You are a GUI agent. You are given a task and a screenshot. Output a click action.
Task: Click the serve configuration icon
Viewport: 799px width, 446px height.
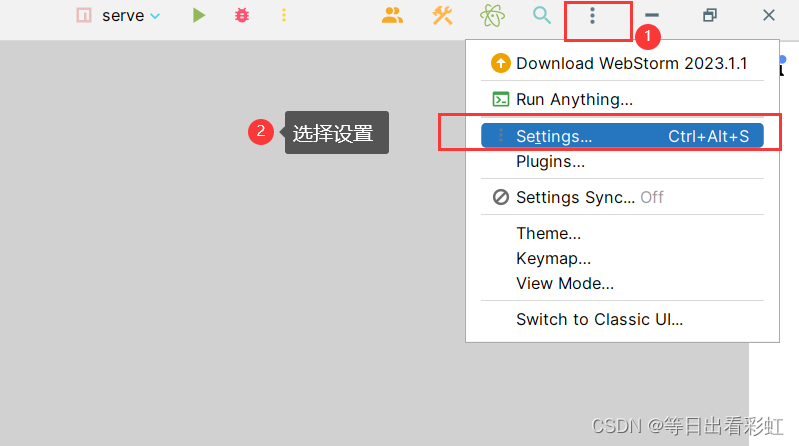[84, 15]
